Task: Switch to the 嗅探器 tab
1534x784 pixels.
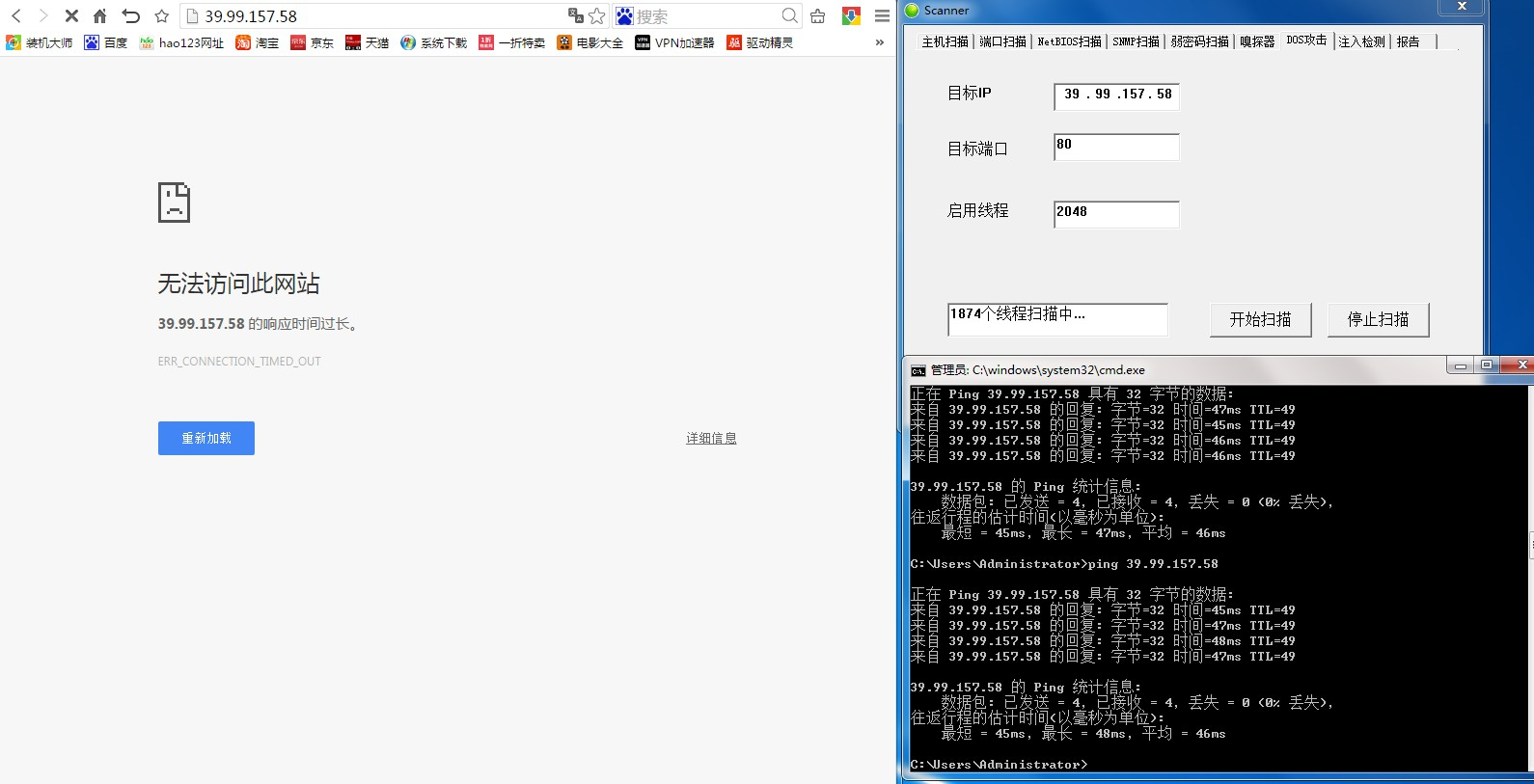Action: tap(1257, 41)
